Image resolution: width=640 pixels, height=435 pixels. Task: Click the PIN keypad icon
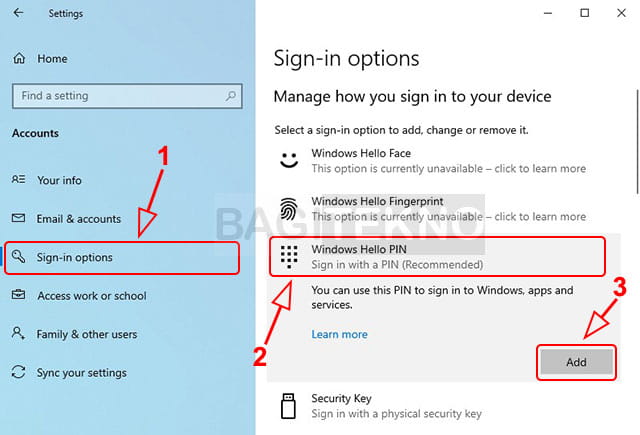point(289,257)
